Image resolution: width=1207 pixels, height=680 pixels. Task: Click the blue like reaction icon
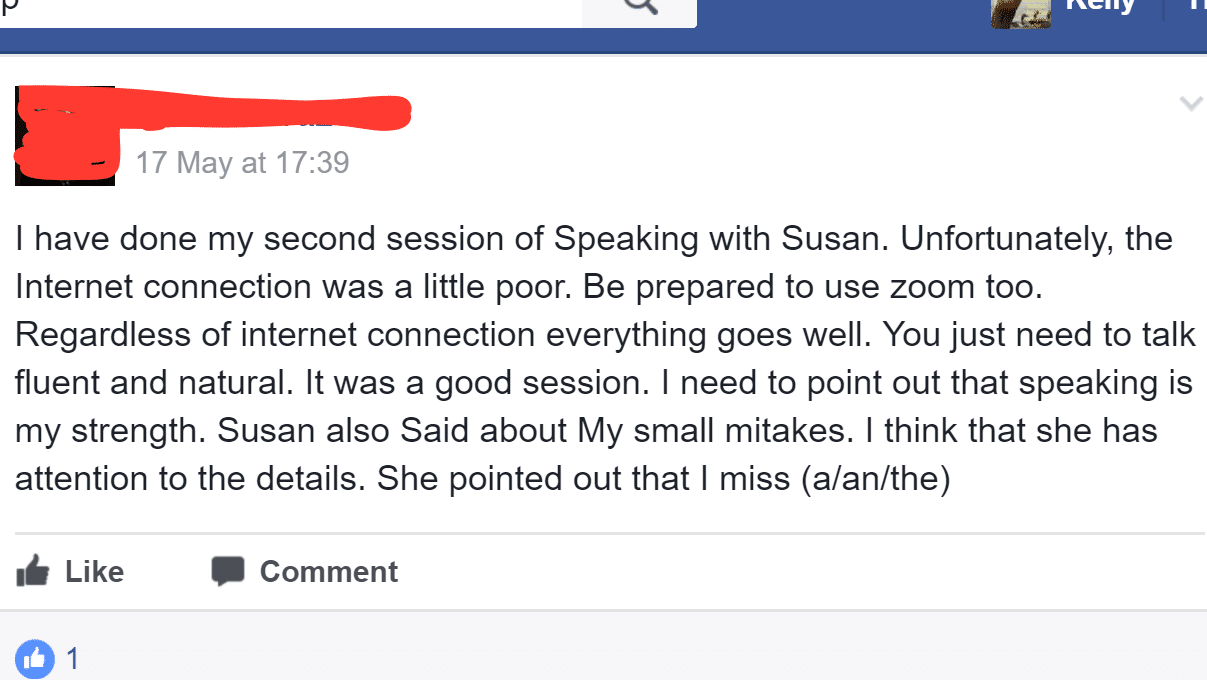[35, 658]
